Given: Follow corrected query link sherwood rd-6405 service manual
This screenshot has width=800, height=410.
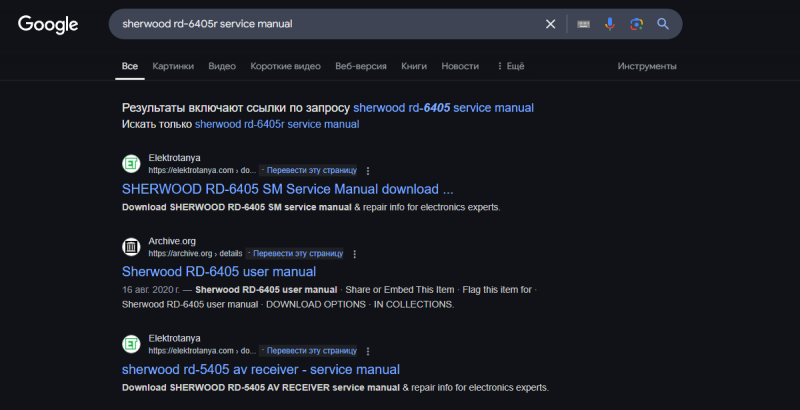Looking at the screenshot, I should pyautogui.click(x=443, y=108).
